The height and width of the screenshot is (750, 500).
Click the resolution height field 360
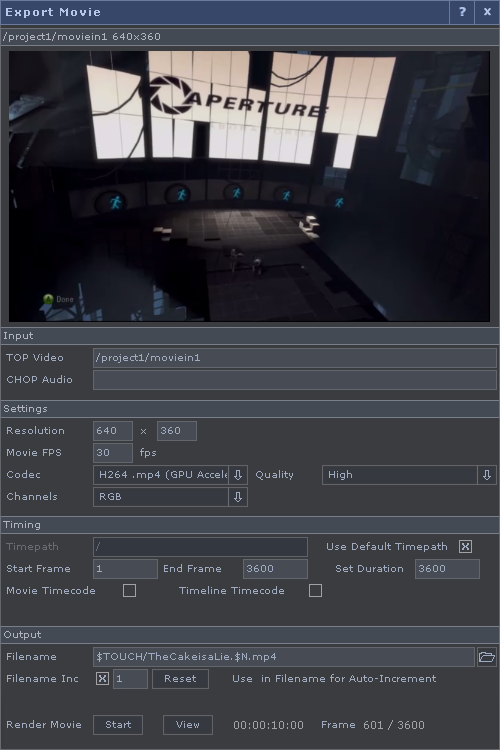tap(177, 431)
